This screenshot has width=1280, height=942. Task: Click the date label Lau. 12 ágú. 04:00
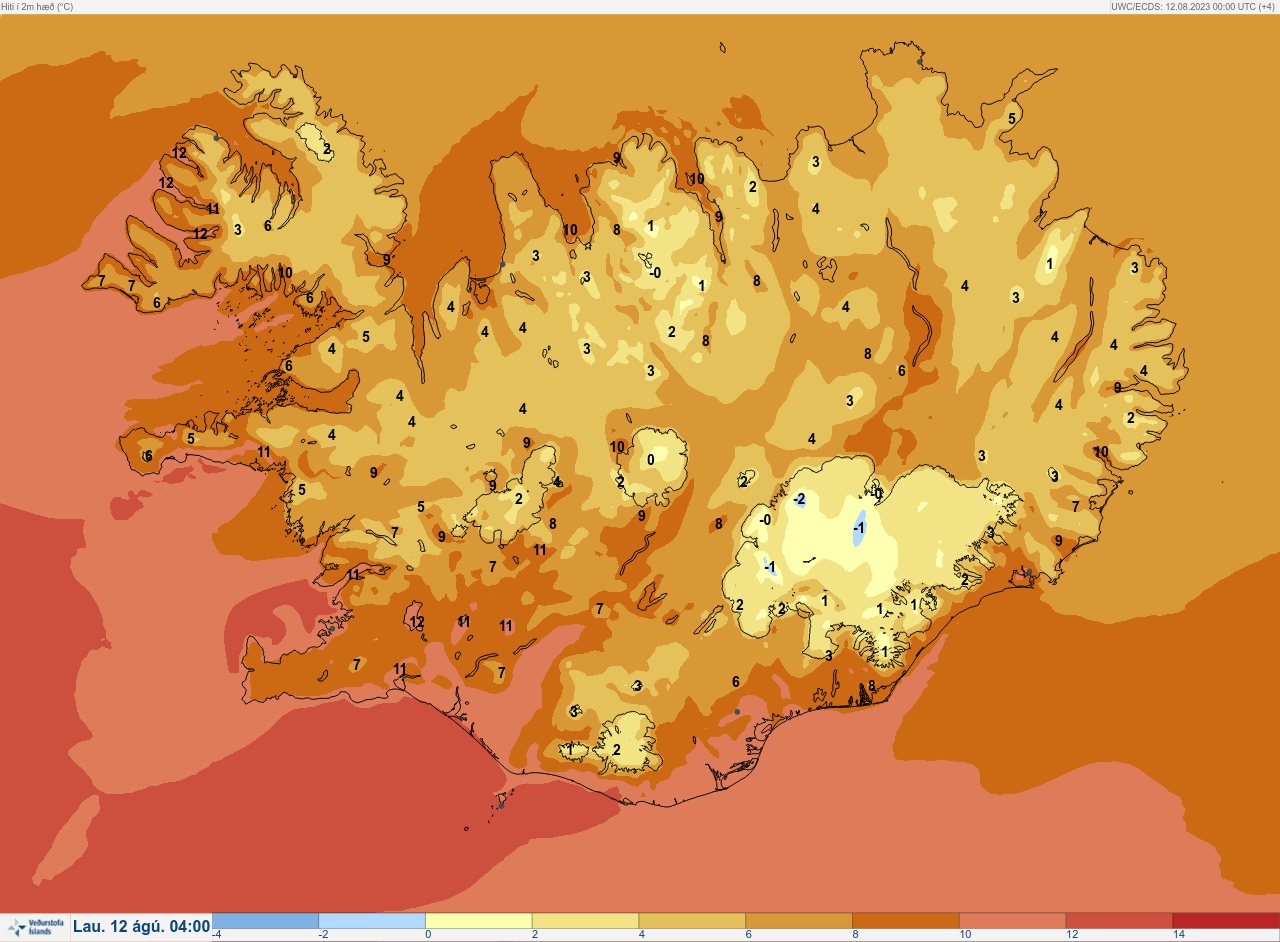click(x=141, y=927)
